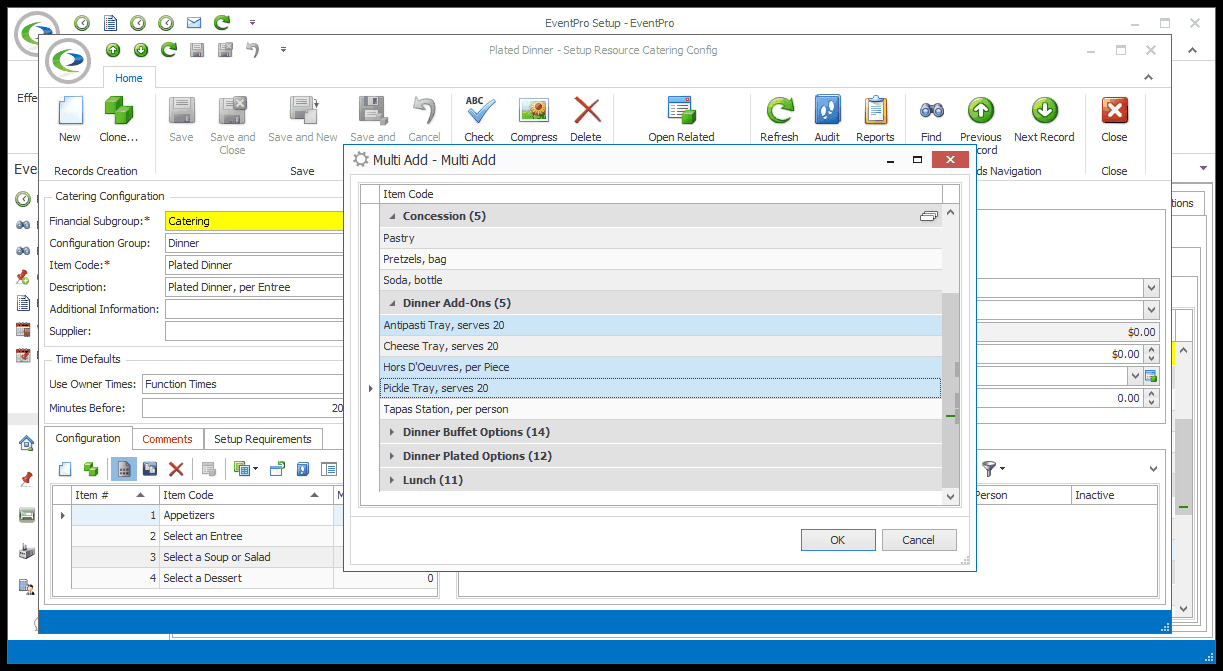Open the Audit footprints icon
The width and height of the screenshot is (1223, 671).
point(827,112)
